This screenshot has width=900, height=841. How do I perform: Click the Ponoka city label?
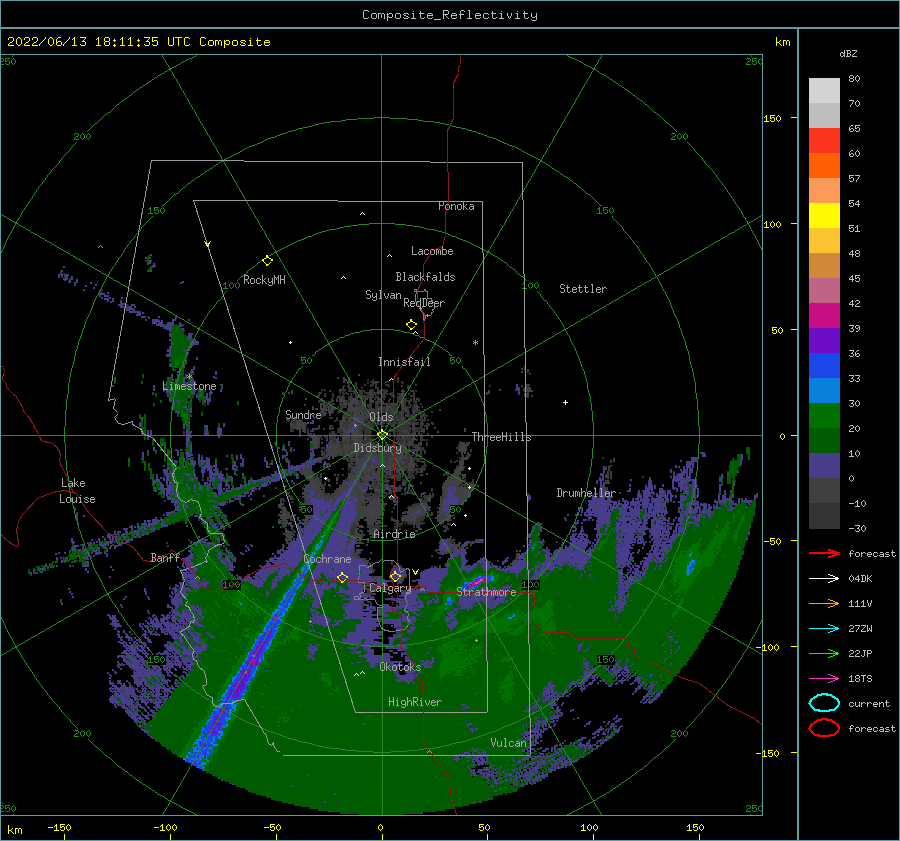[456, 206]
